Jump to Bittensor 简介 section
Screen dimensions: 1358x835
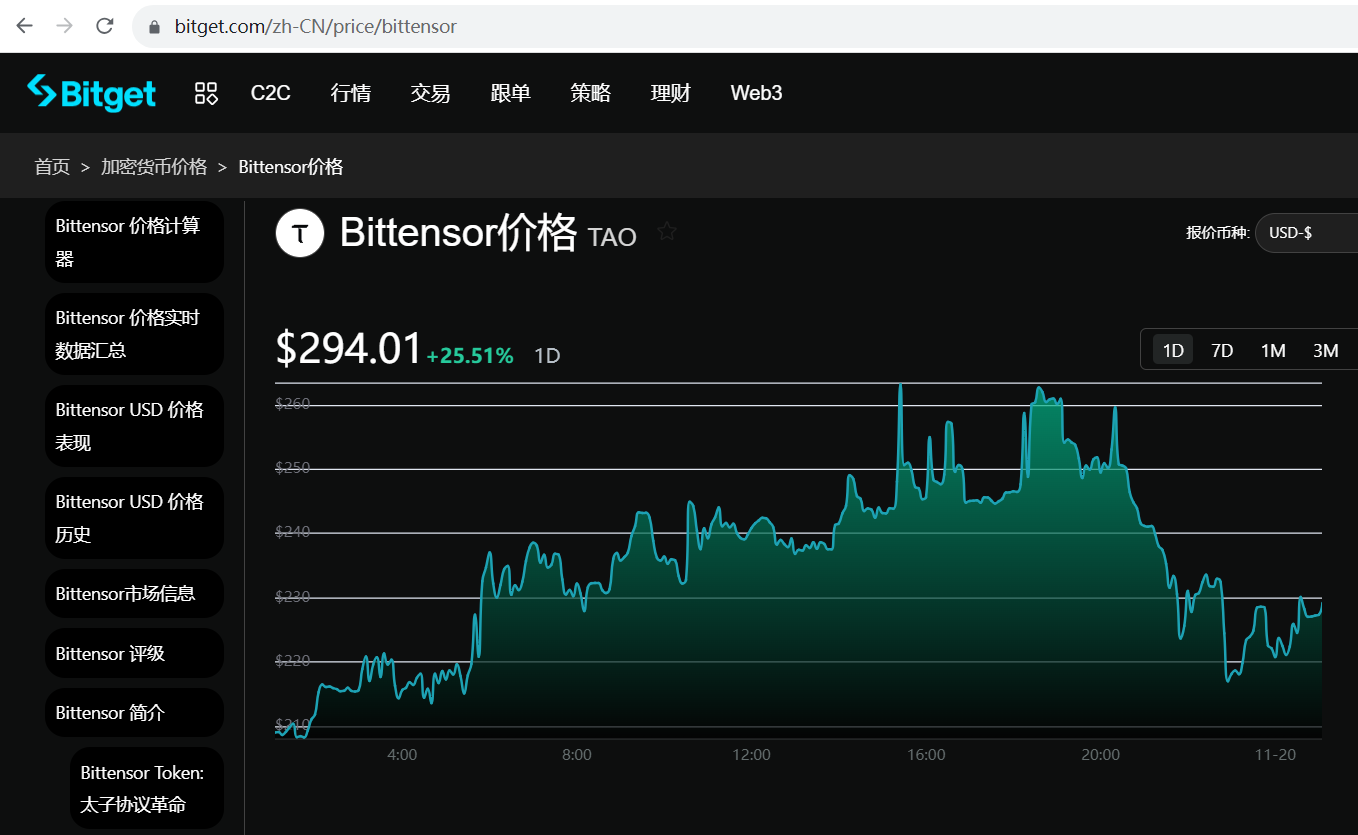tap(134, 713)
